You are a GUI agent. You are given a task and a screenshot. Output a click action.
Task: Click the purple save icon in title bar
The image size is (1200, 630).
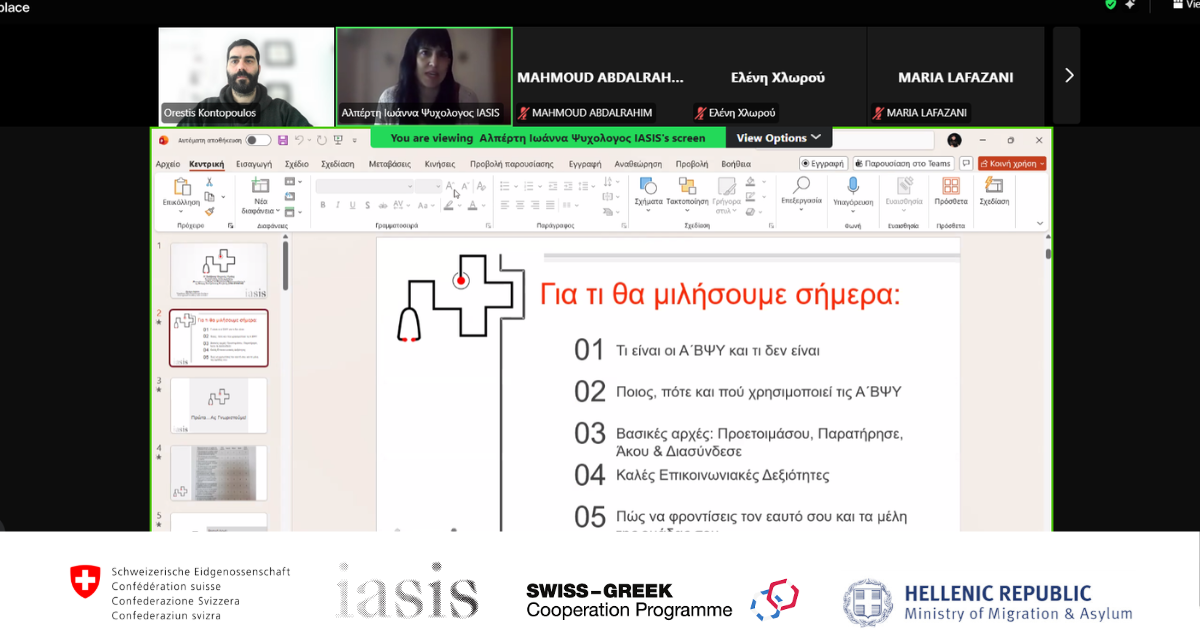pos(283,140)
